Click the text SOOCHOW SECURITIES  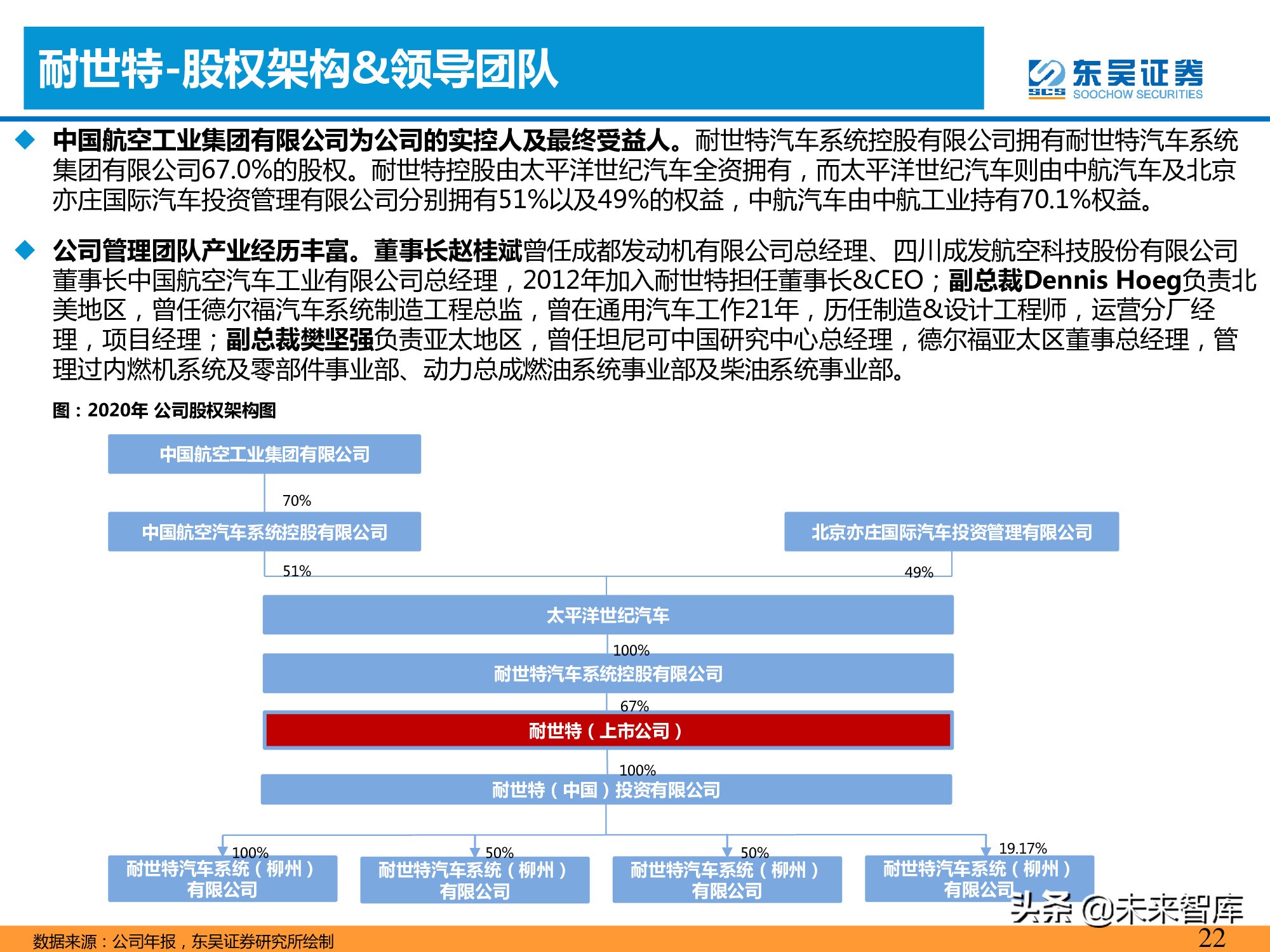1137,95
